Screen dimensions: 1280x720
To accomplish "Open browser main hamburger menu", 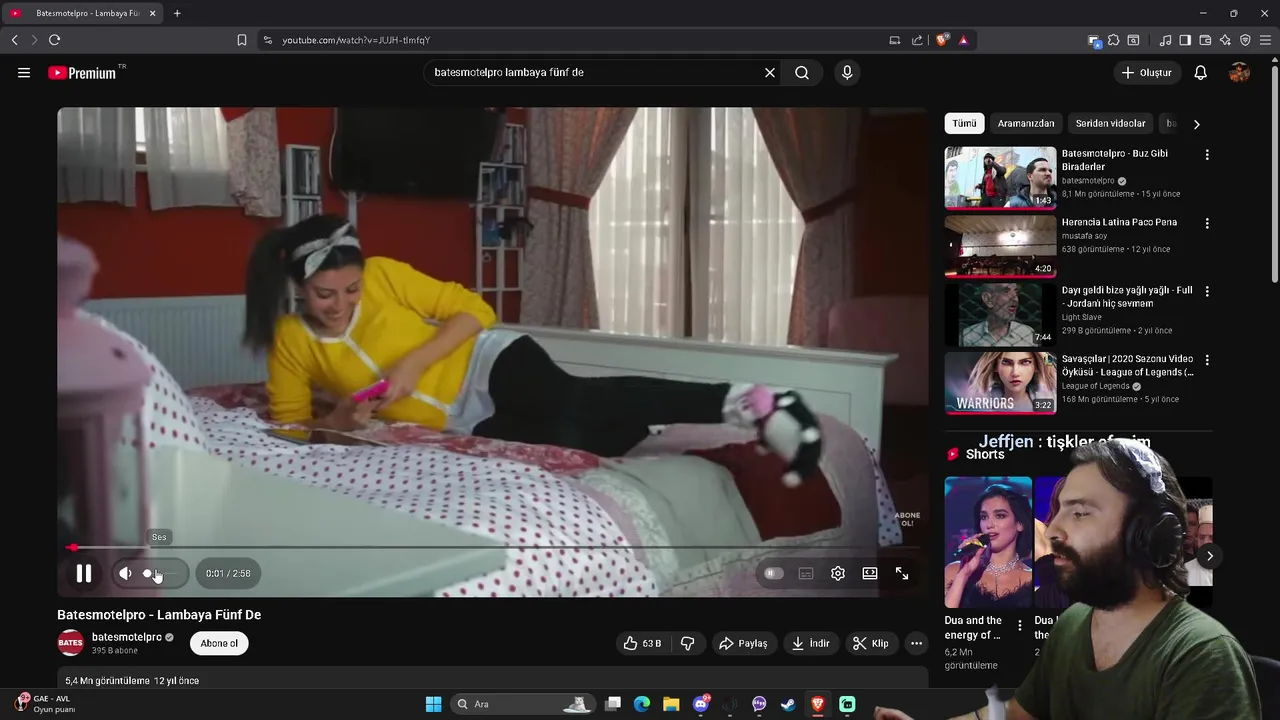I will click(x=1266, y=40).
